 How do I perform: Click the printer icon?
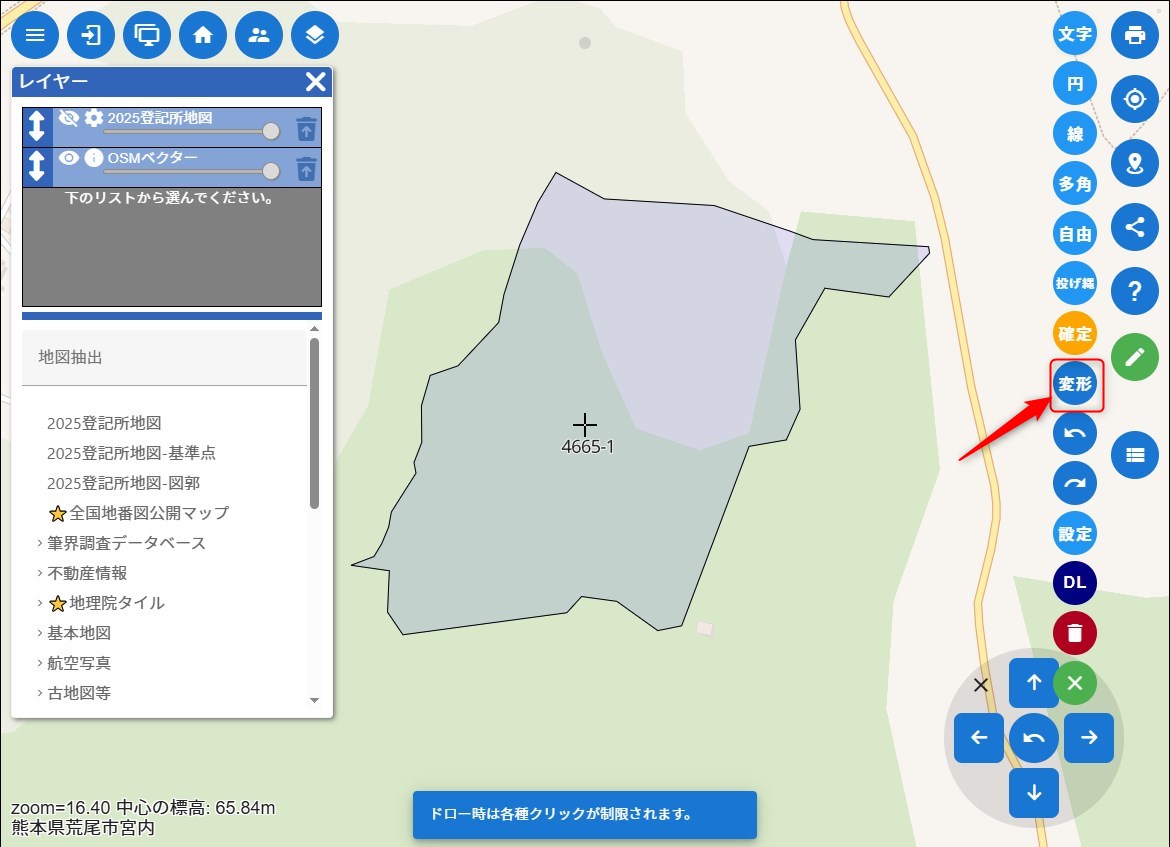[x=1134, y=36]
